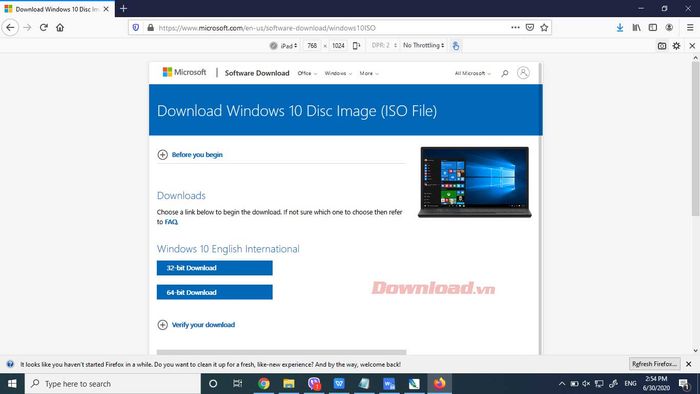Edit viewport width field 768
This screenshot has height=394, width=700.
click(x=312, y=46)
